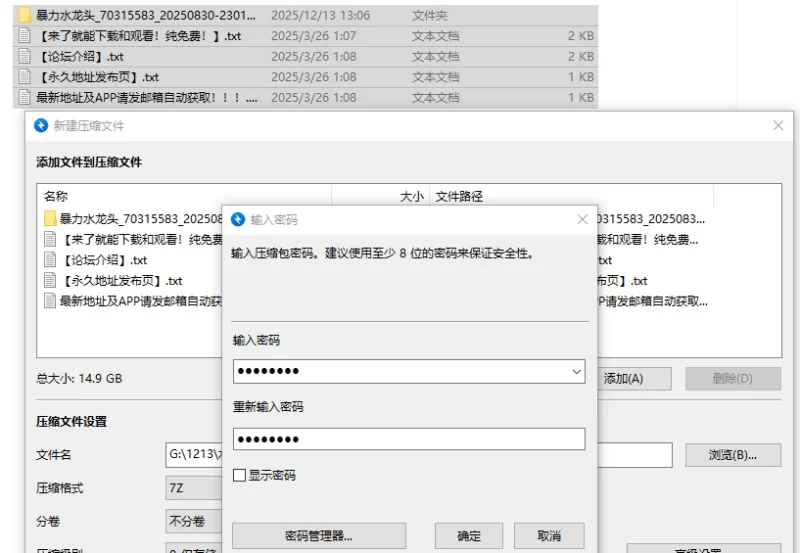Click the text file icon of 【论坛介绍】.txt in the file explorer

point(24,56)
